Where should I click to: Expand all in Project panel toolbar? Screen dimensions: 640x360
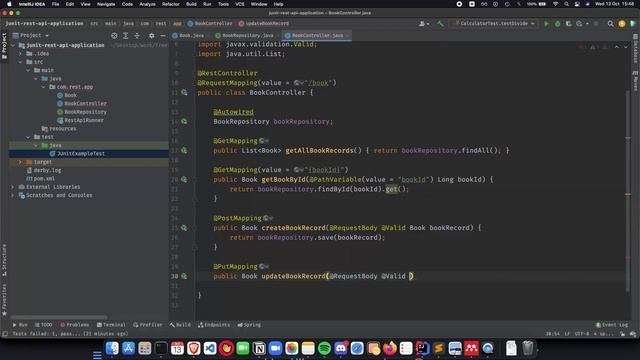tap(126, 36)
